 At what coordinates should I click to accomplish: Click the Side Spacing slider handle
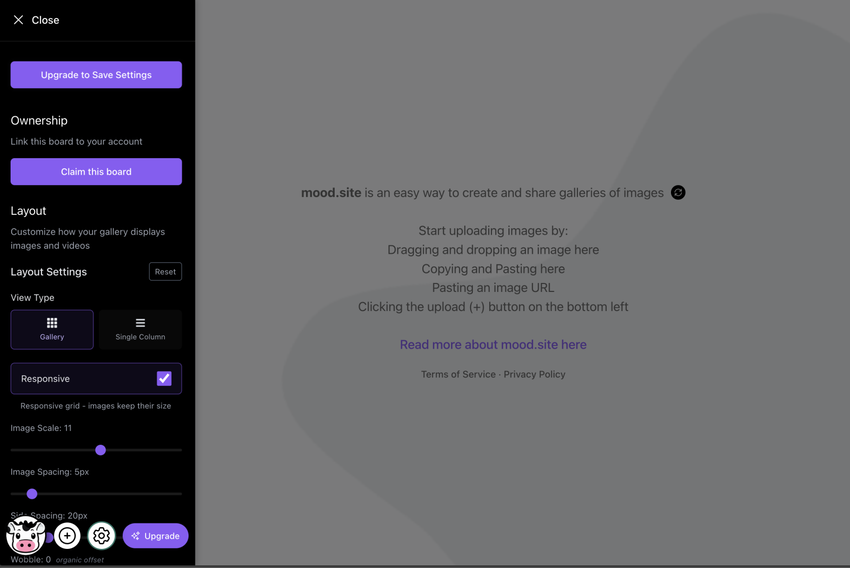(x=49, y=538)
